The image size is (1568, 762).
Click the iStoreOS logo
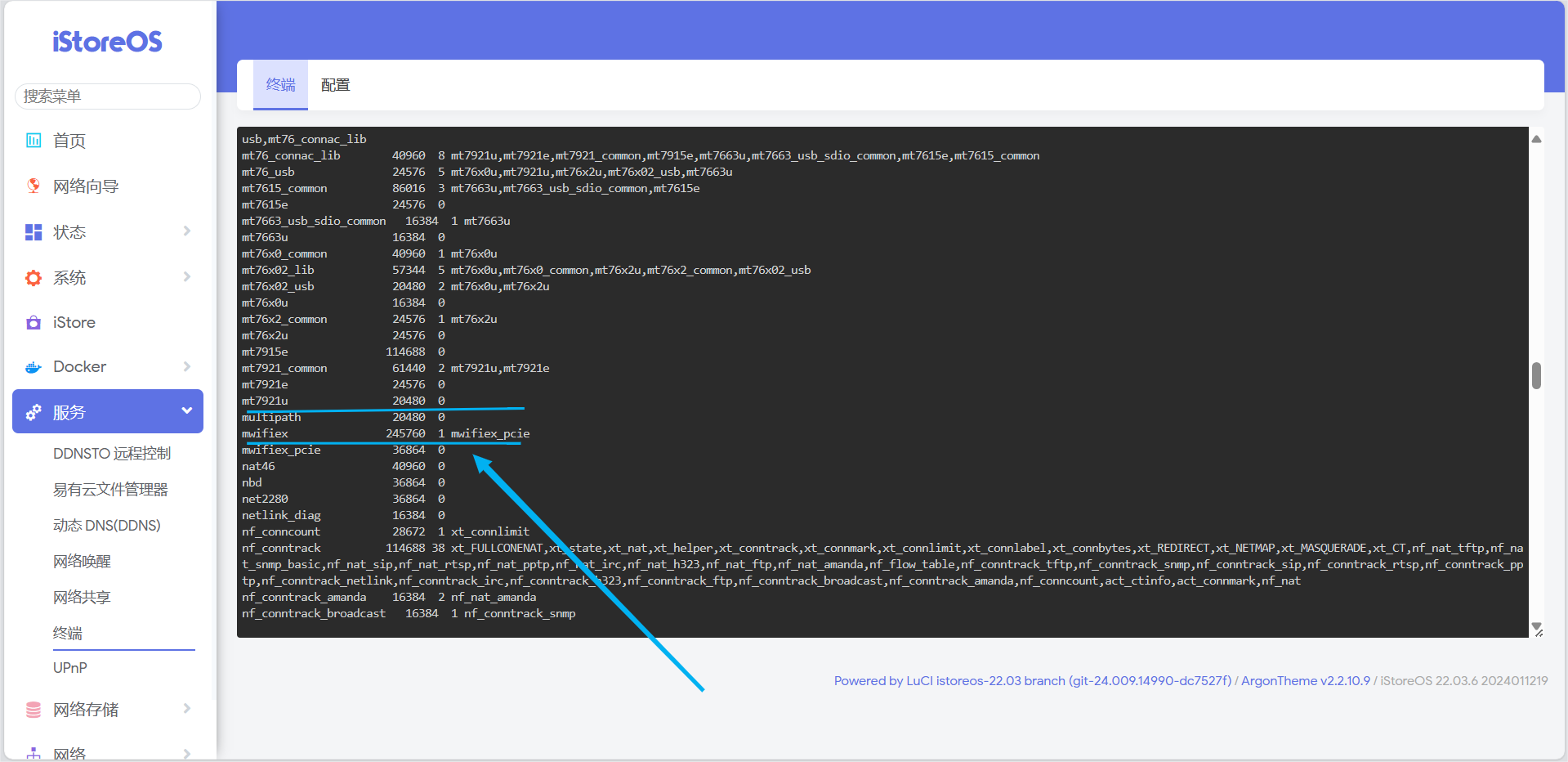coord(107,42)
